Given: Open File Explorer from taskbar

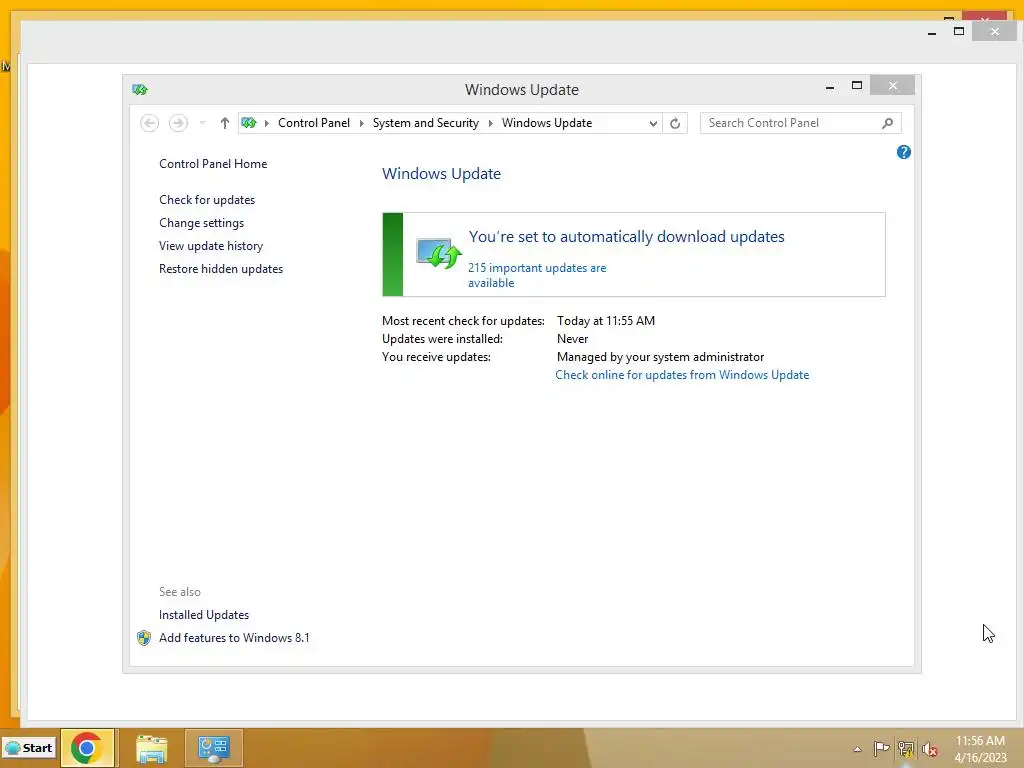Looking at the screenshot, I should click(152, 748).
